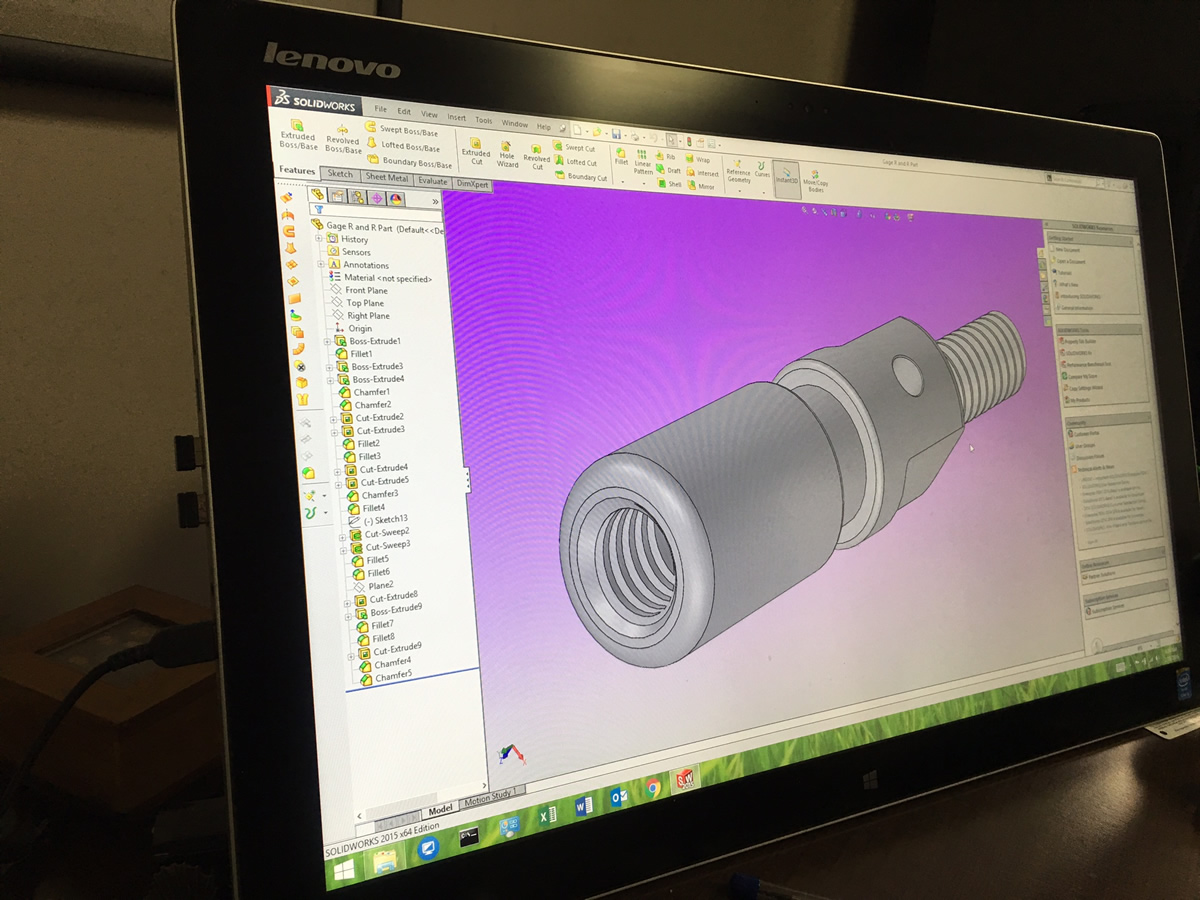1200x900 pixels.
Task: Open the Hole Wizard
Action: 507,154
